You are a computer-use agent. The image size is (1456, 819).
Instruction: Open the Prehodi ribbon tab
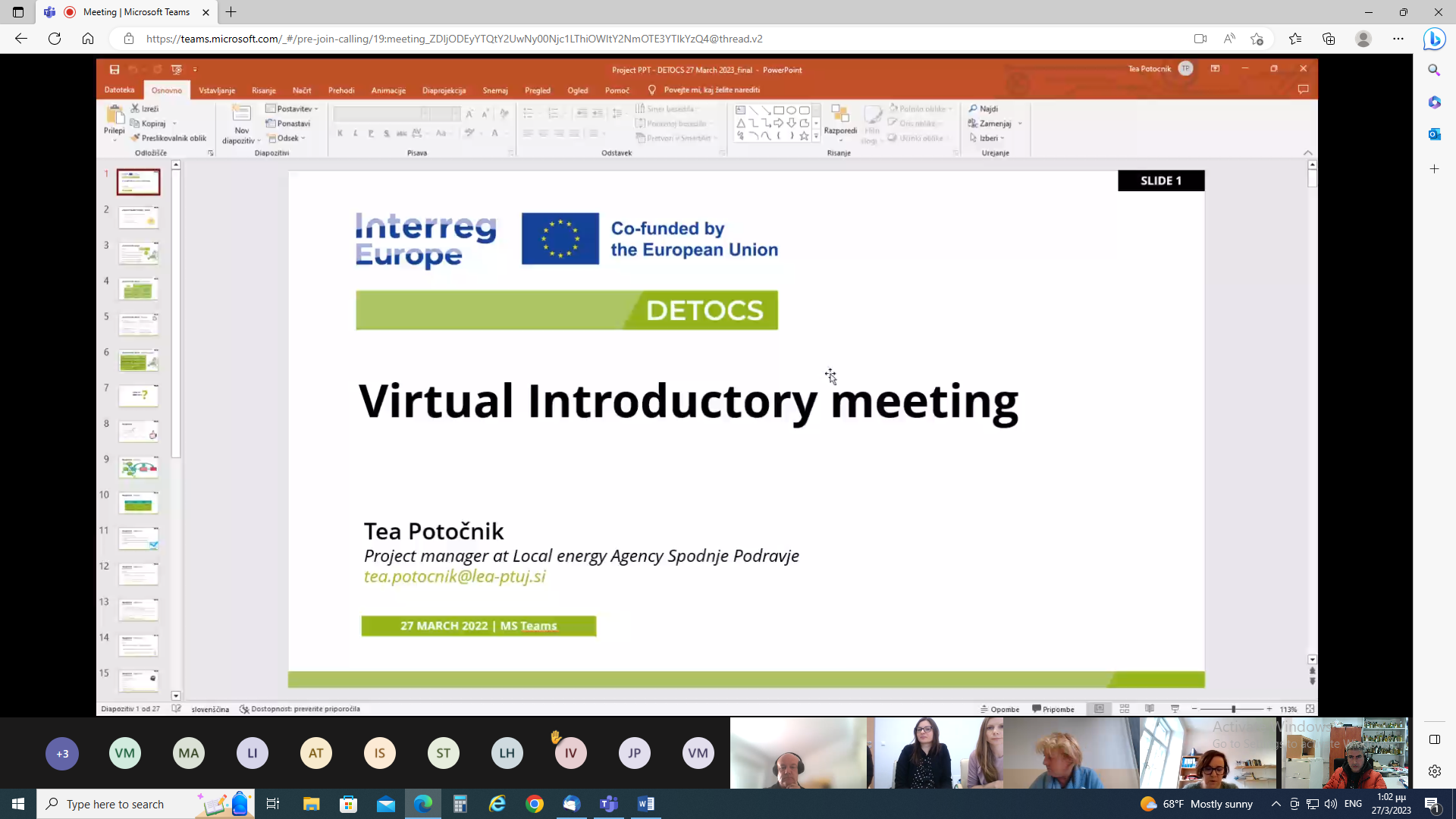point(341,90)
